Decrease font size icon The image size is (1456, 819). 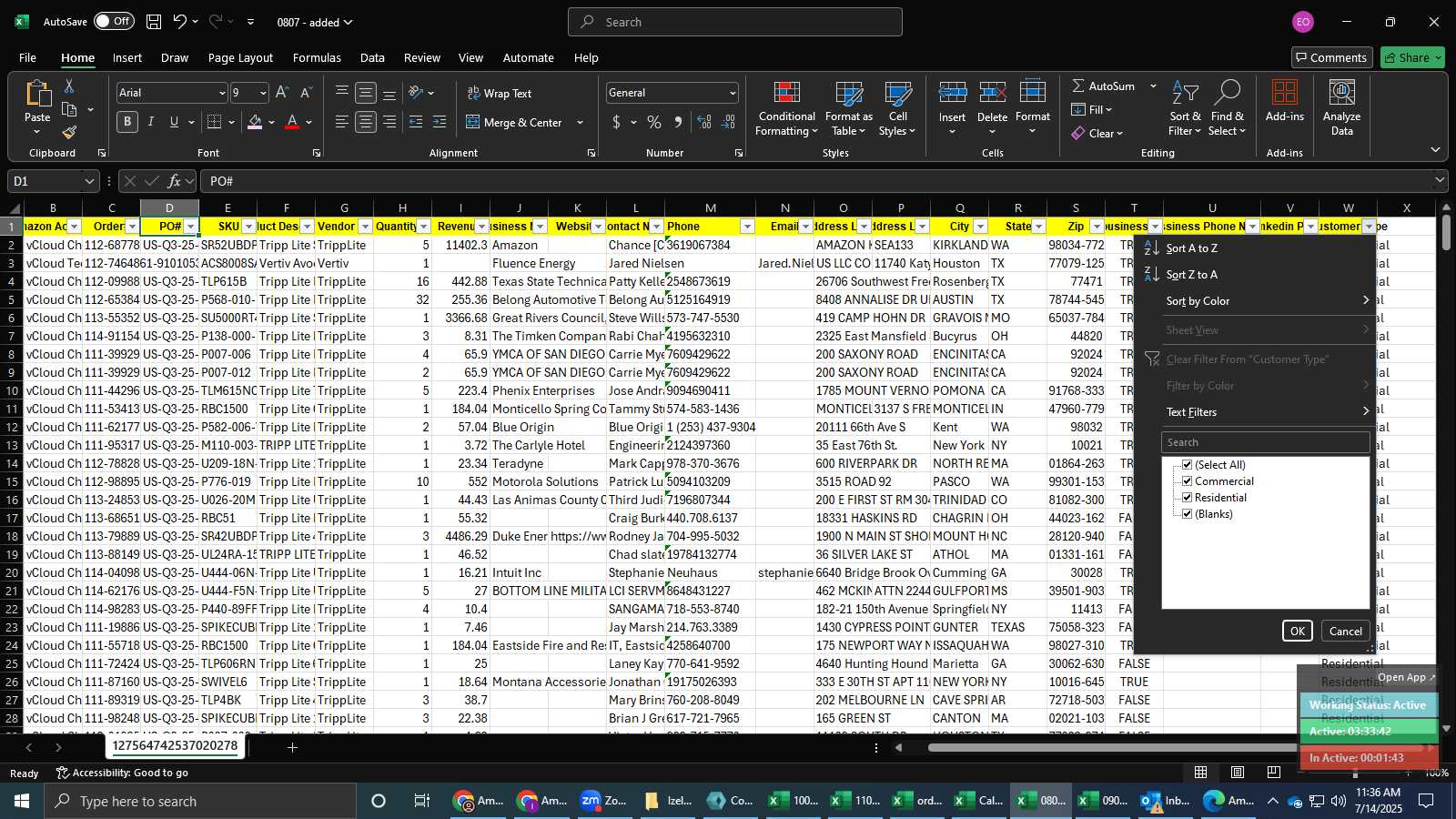tap(306, 93)
